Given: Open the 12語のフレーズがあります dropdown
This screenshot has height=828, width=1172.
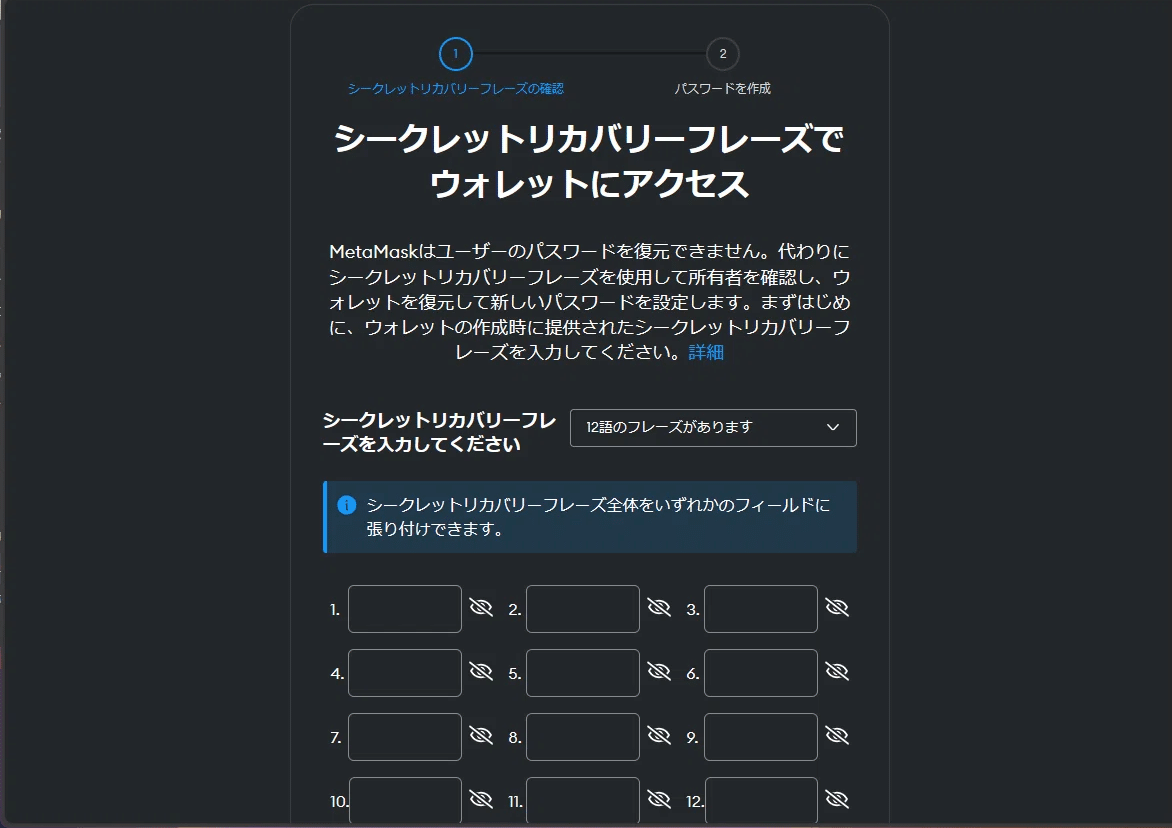Looking at the screenshot, I should pos(713,427).
